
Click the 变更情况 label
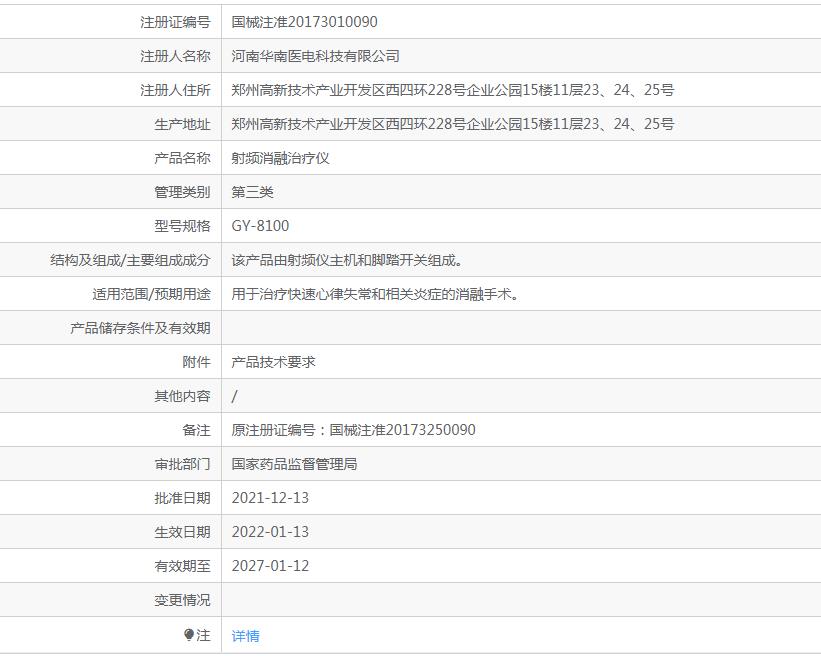click(182, 600)
